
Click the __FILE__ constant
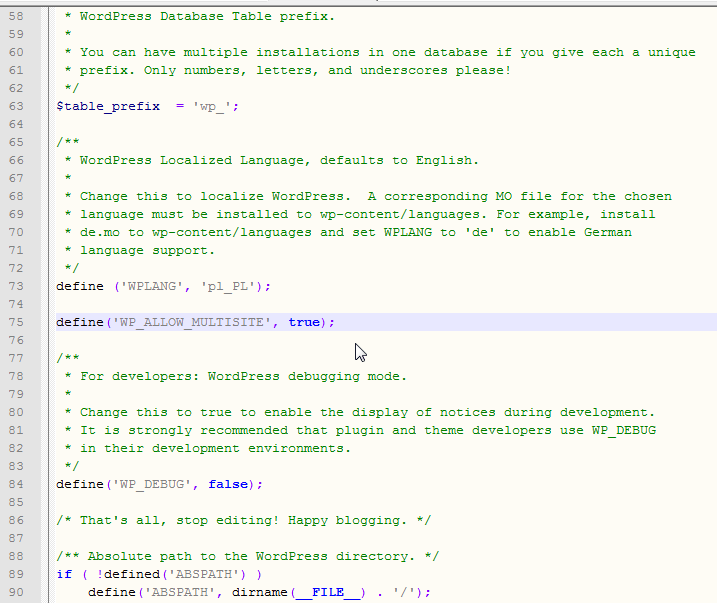(x=328, y=592)
